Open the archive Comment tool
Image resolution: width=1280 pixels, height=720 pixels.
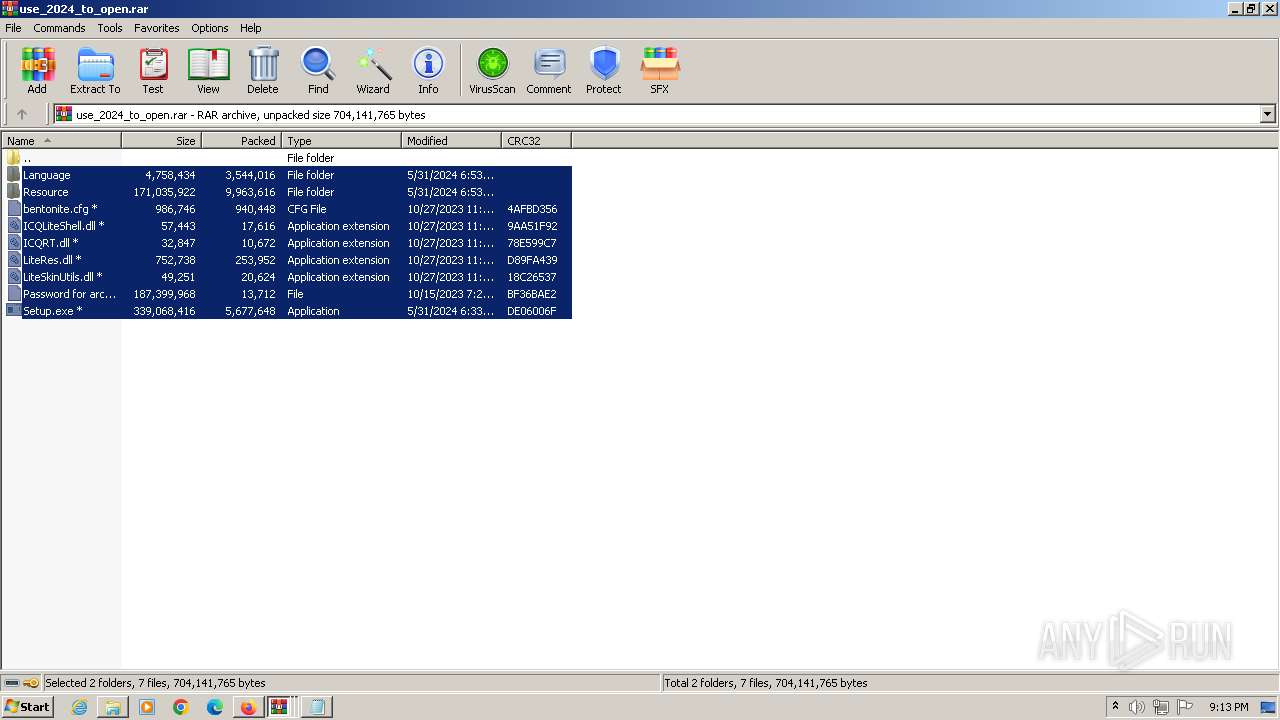[x=549, y=70]
